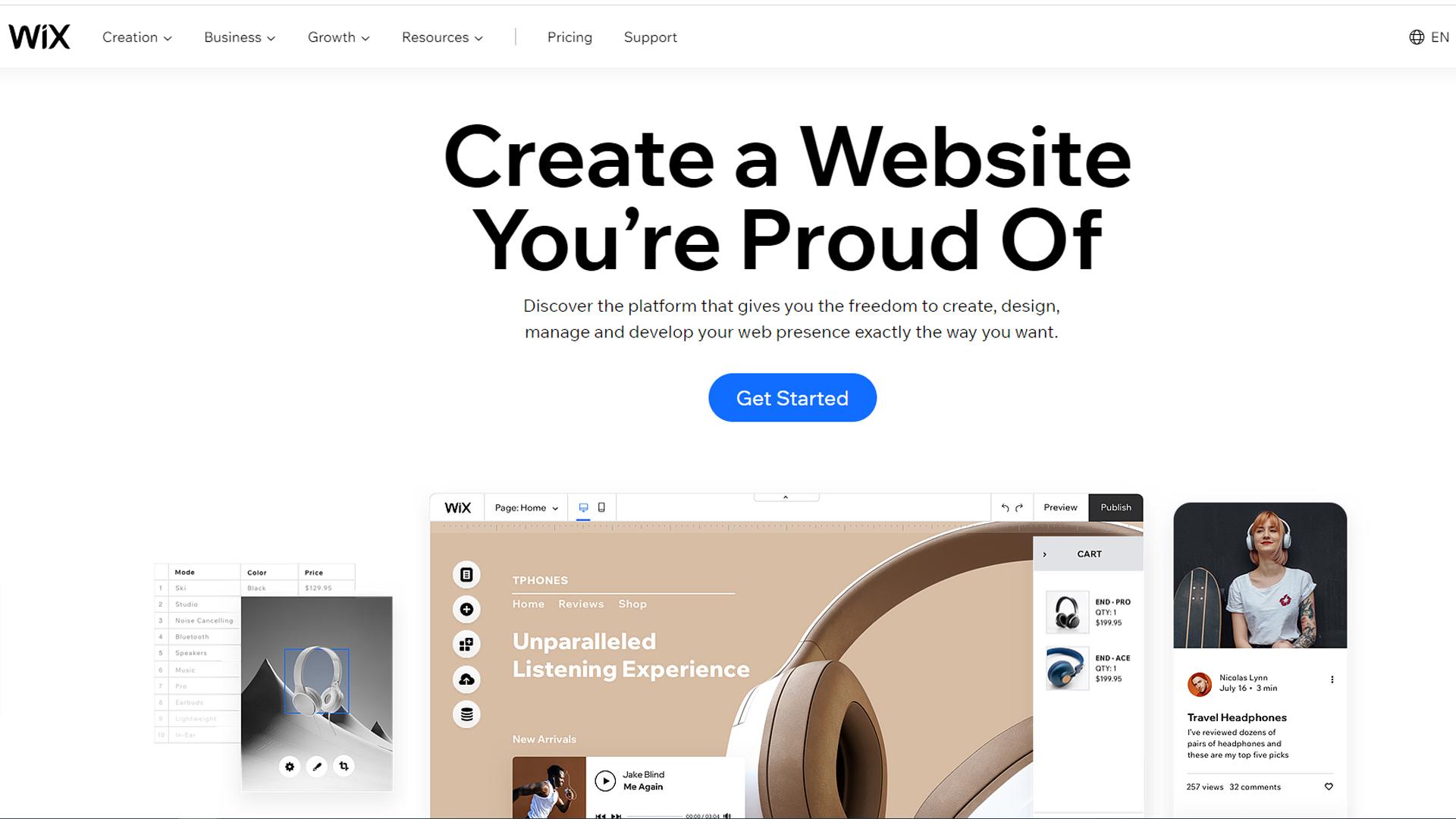Click the Publish button
The image size is (1456, 819).
(x=1114, y=507)
